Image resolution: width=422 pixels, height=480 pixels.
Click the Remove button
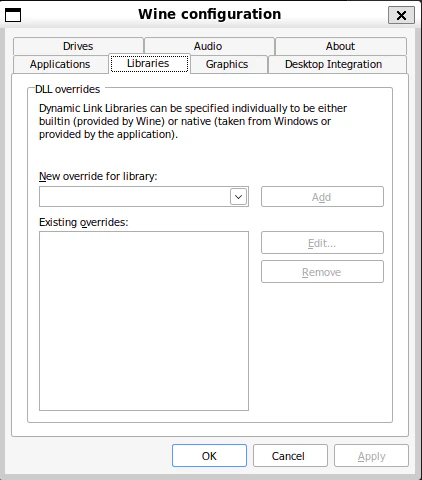click(322, 272)
